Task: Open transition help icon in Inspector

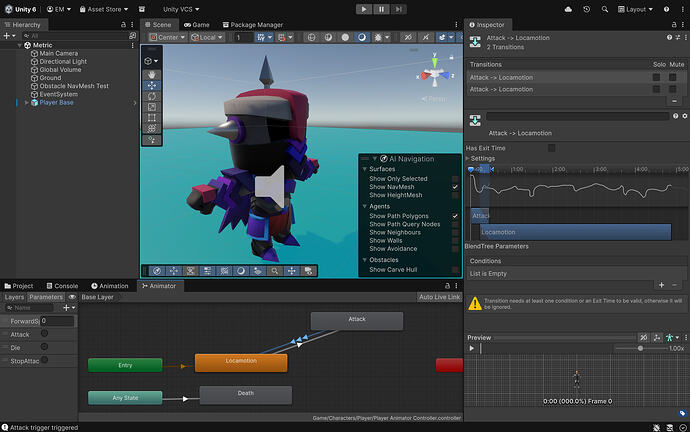Action: (x=675, y=116)
